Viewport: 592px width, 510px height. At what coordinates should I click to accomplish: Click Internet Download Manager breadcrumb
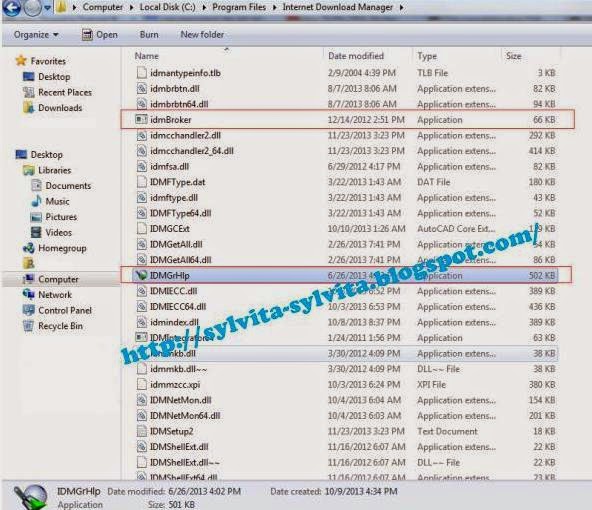[x=338, y=7]
